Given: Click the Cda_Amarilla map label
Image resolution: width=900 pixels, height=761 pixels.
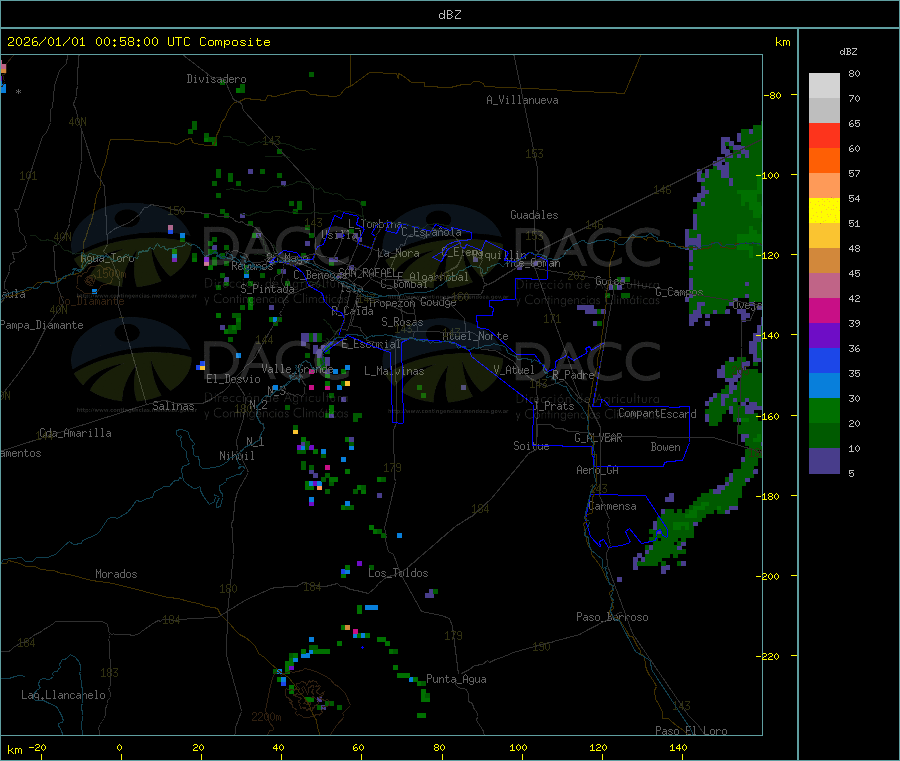Looking at the screenshot, I should 75,433.
